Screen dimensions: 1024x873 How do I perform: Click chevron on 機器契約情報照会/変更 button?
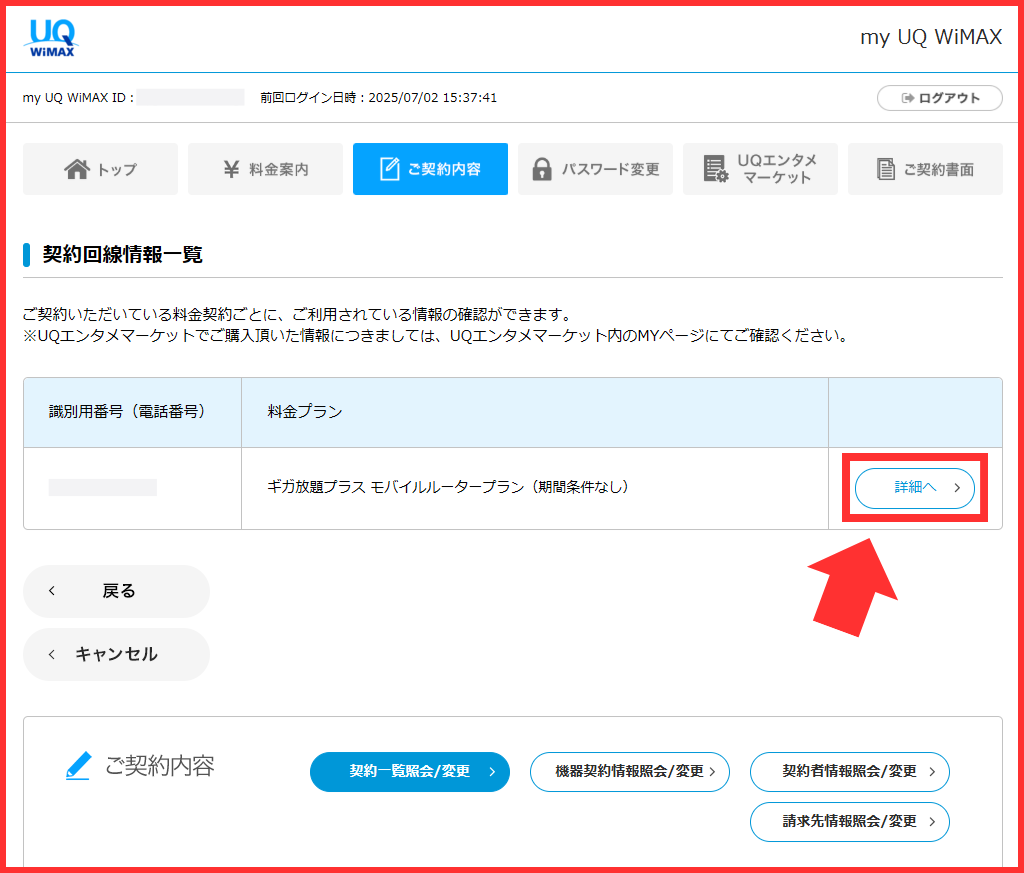[712, 772]
